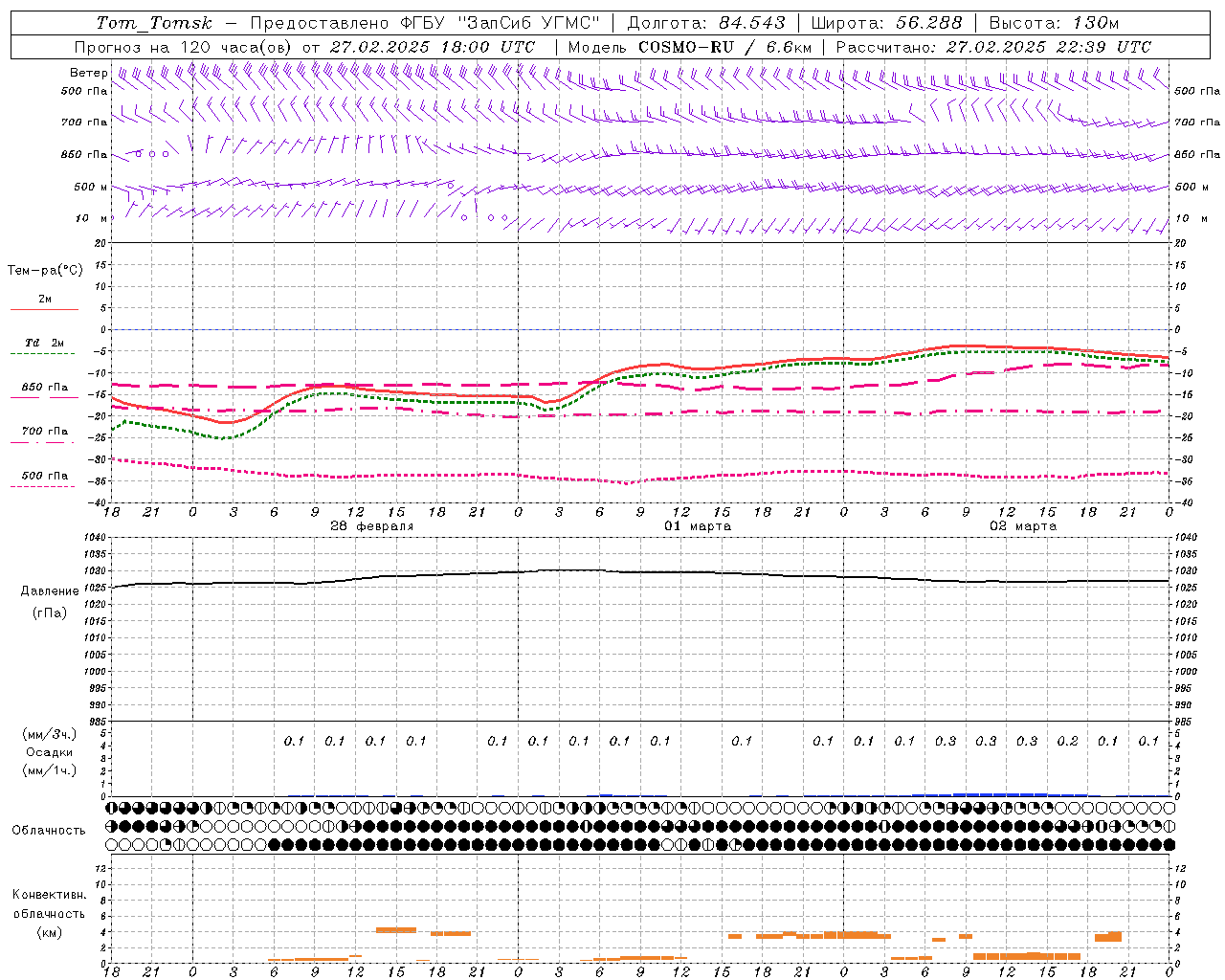Click the 'Осадки' precipitation label
This screenshot has height=980, width=1225.
pos(50,752)
